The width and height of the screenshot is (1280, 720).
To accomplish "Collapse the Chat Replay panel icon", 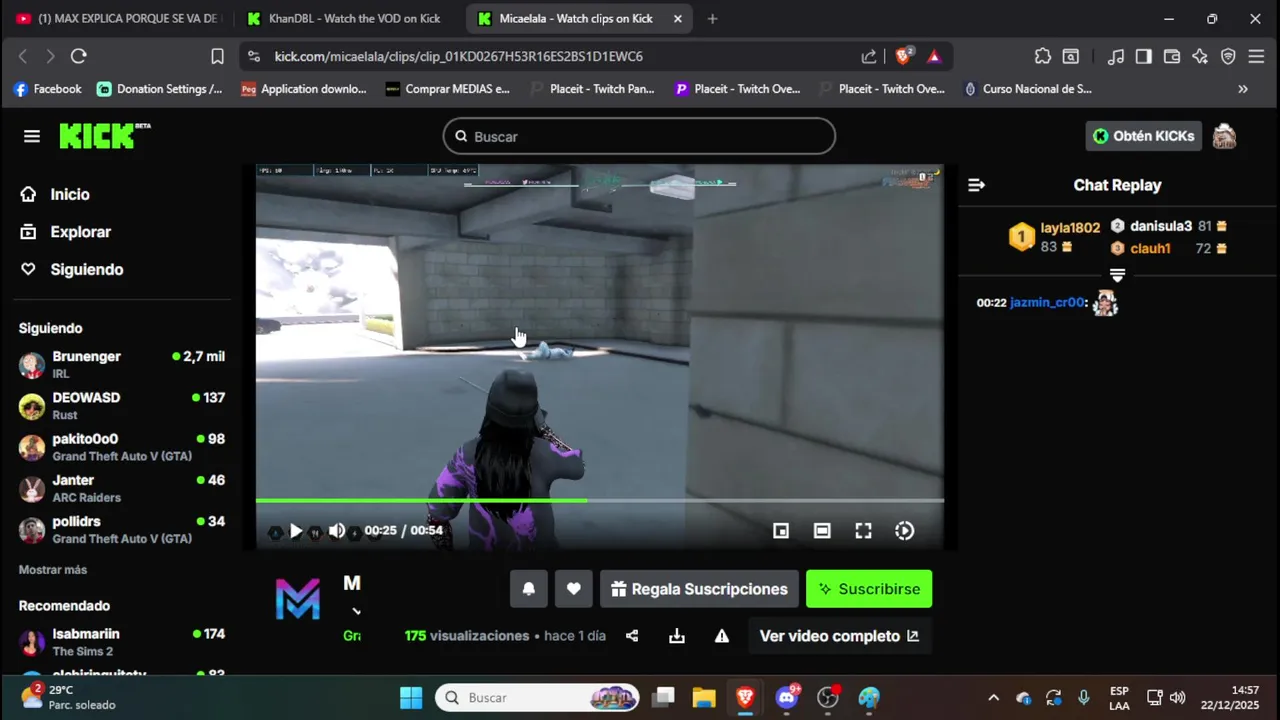I will click(x=976, y=185).
